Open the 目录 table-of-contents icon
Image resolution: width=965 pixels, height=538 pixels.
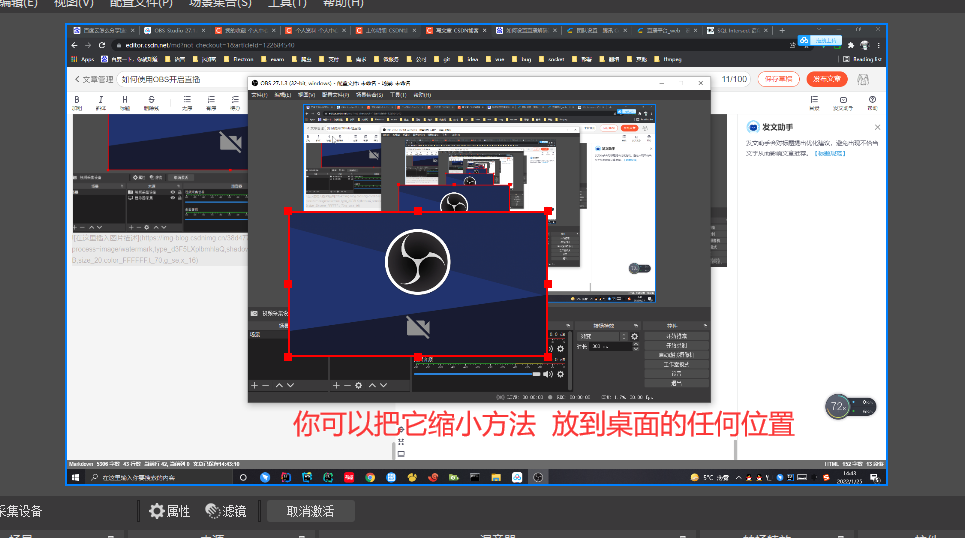[814, 102]
